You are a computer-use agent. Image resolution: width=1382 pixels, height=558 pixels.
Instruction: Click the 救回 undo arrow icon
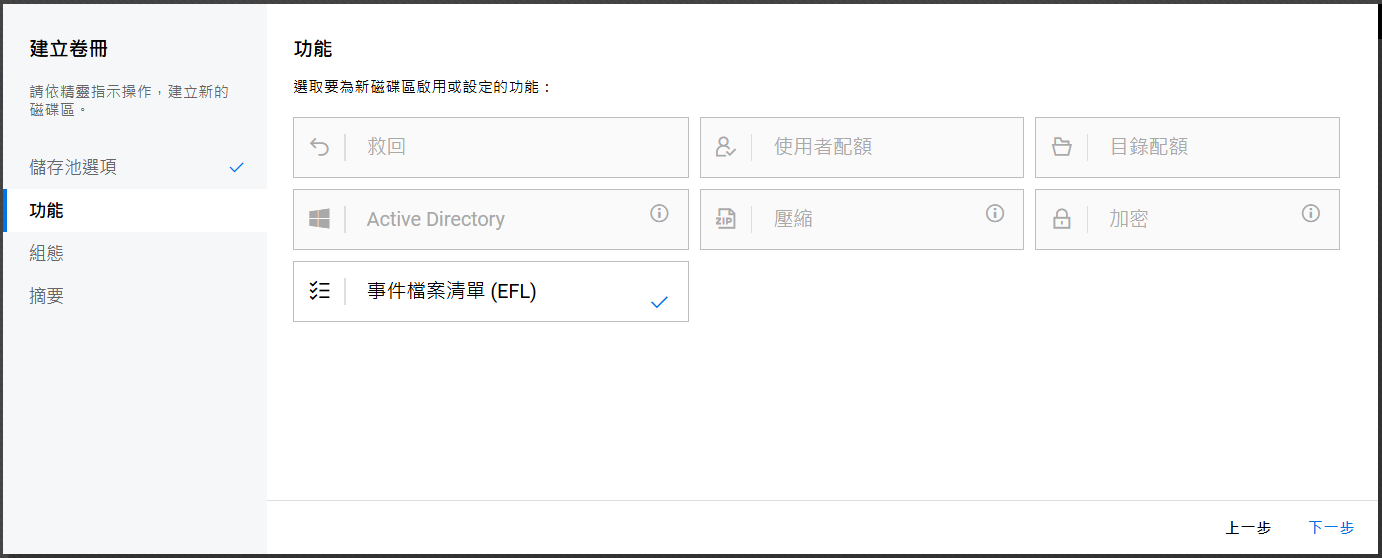click(x=319, y=147)
